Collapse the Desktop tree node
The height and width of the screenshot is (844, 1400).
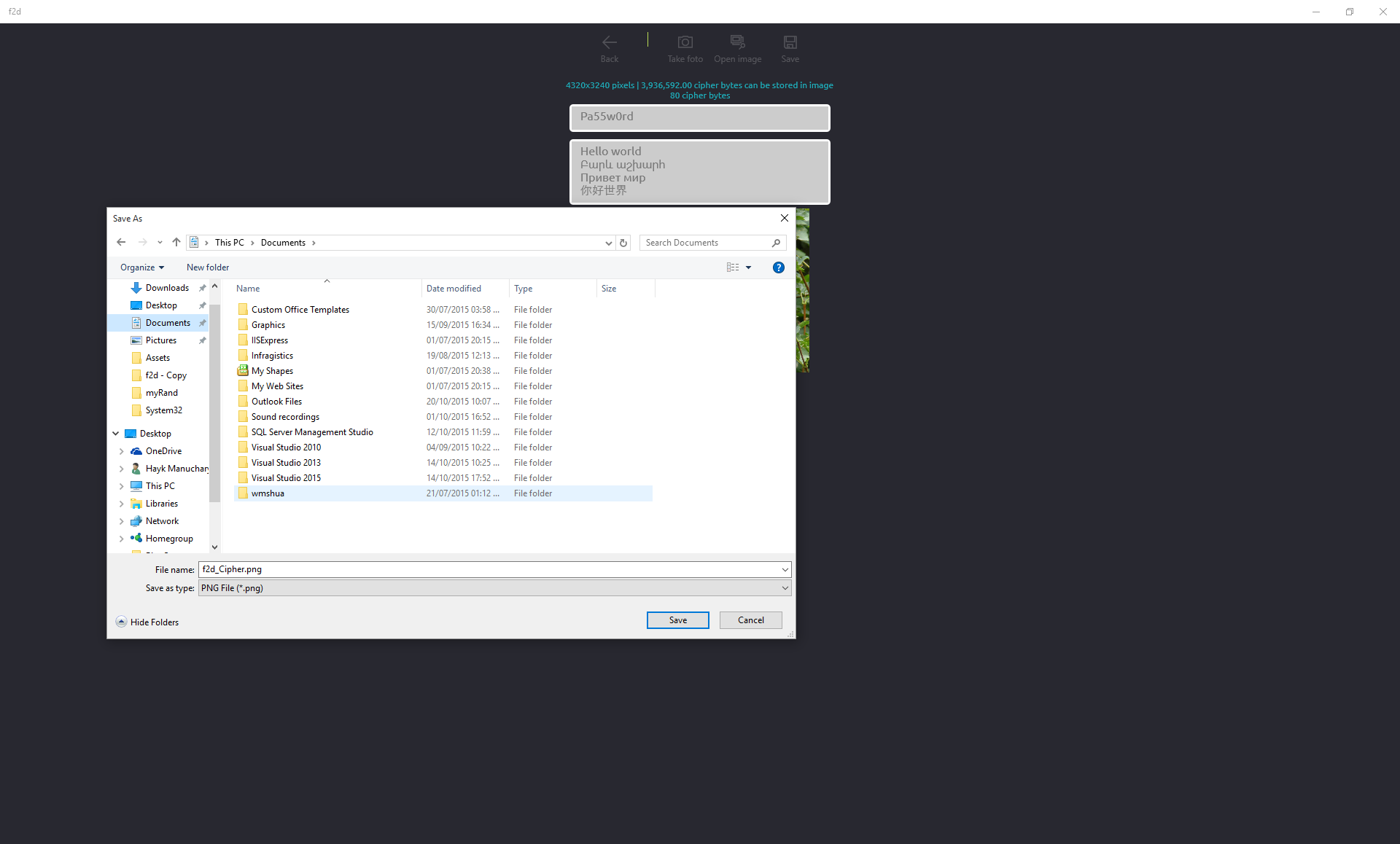115,434
